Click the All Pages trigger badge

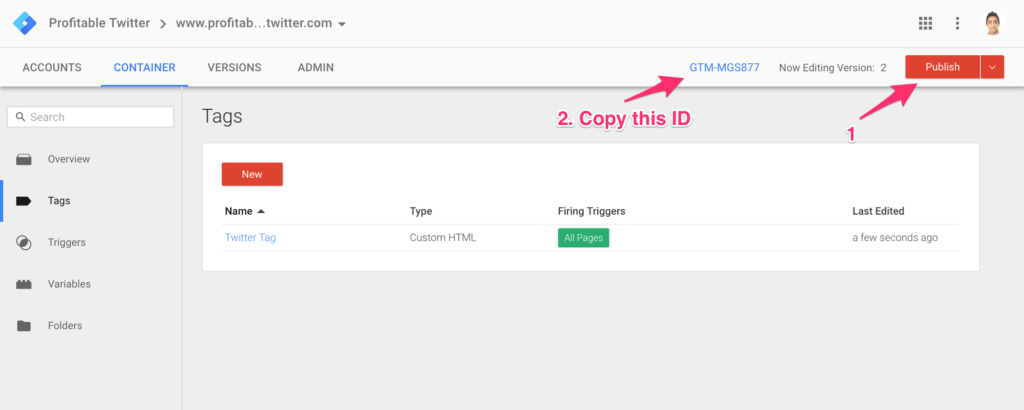click(x=583, y=238)
